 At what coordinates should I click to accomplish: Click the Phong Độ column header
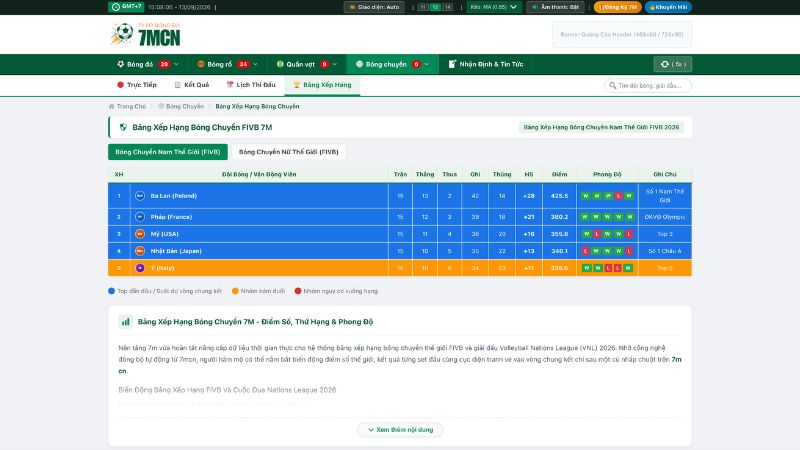click(607, 174)
